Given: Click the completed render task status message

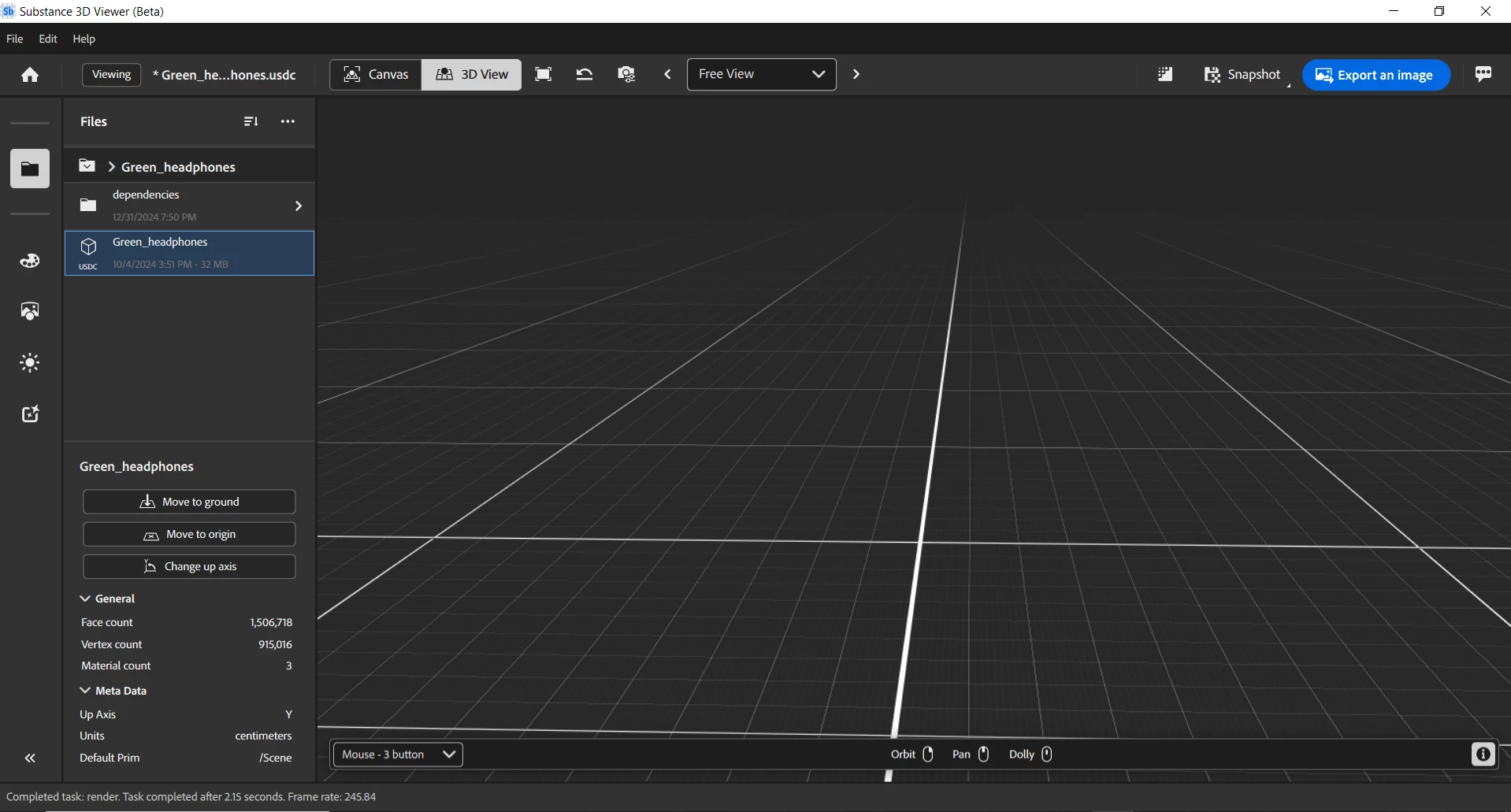Looking at the screenshot, I should point(191,797).
